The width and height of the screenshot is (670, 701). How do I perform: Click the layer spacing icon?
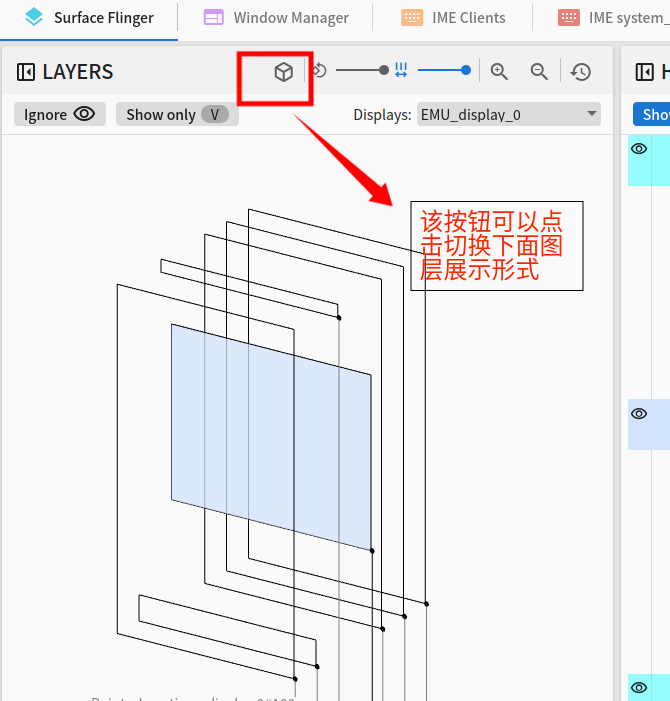click(x=401, y=70)
